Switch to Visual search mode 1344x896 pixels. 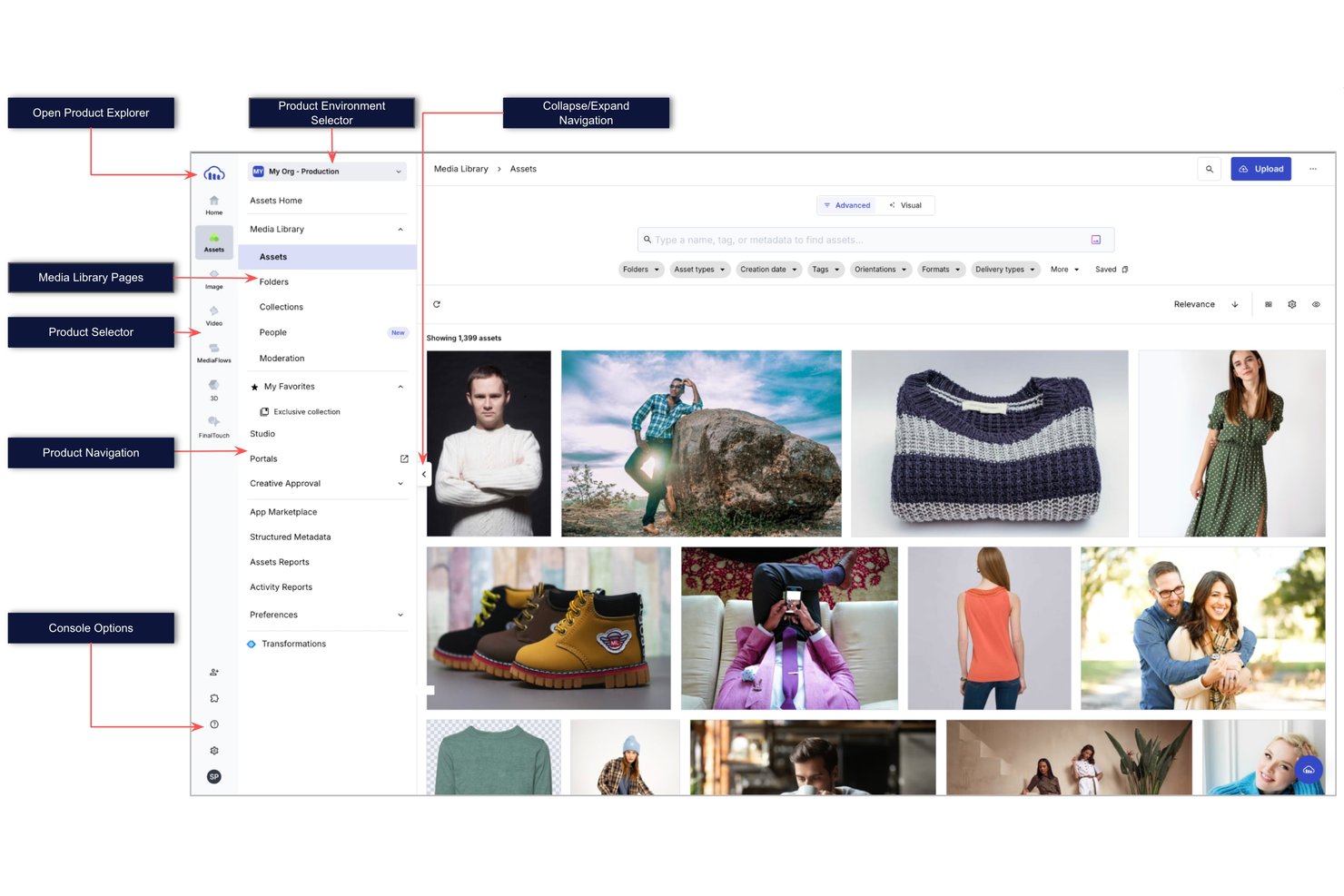(905, 205)
